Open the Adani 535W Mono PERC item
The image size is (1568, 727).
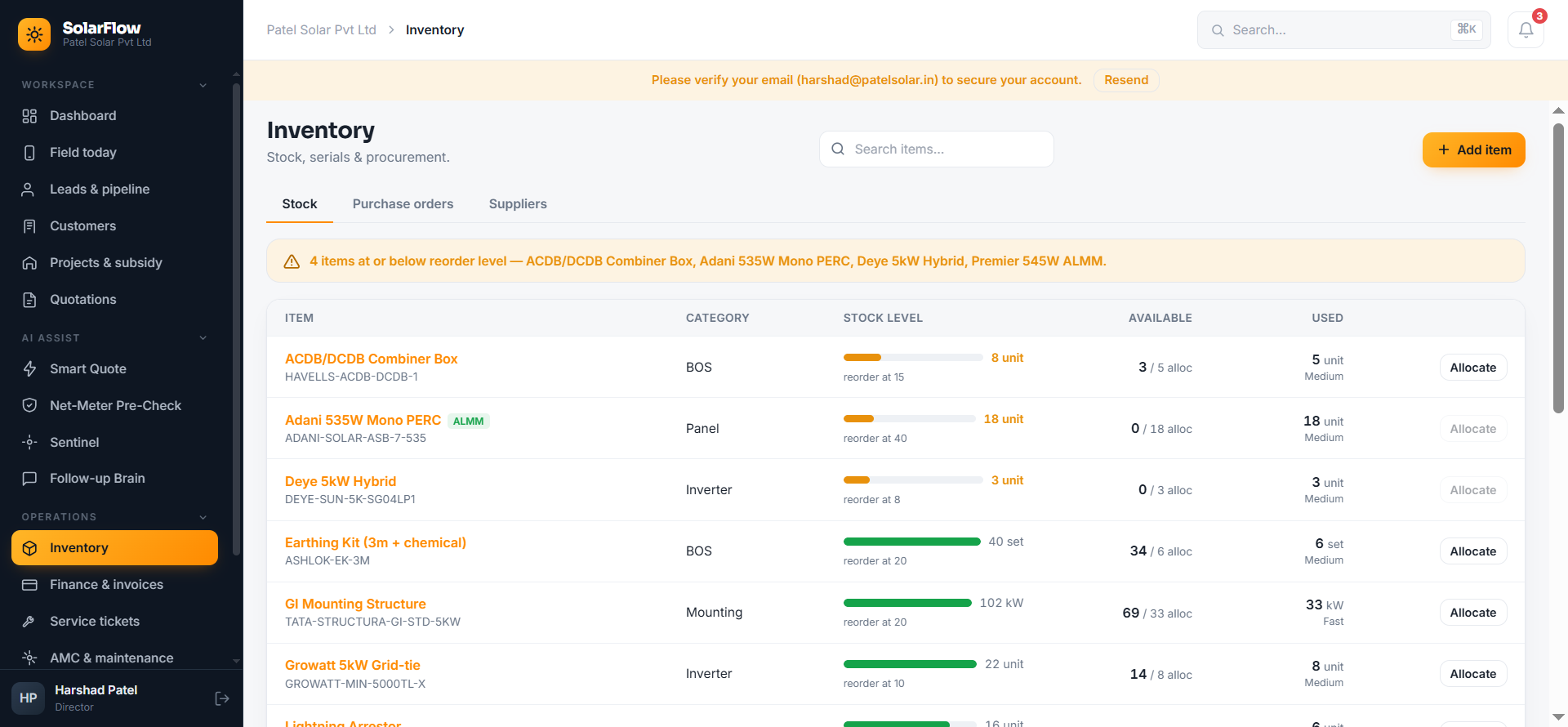[363, 420]
